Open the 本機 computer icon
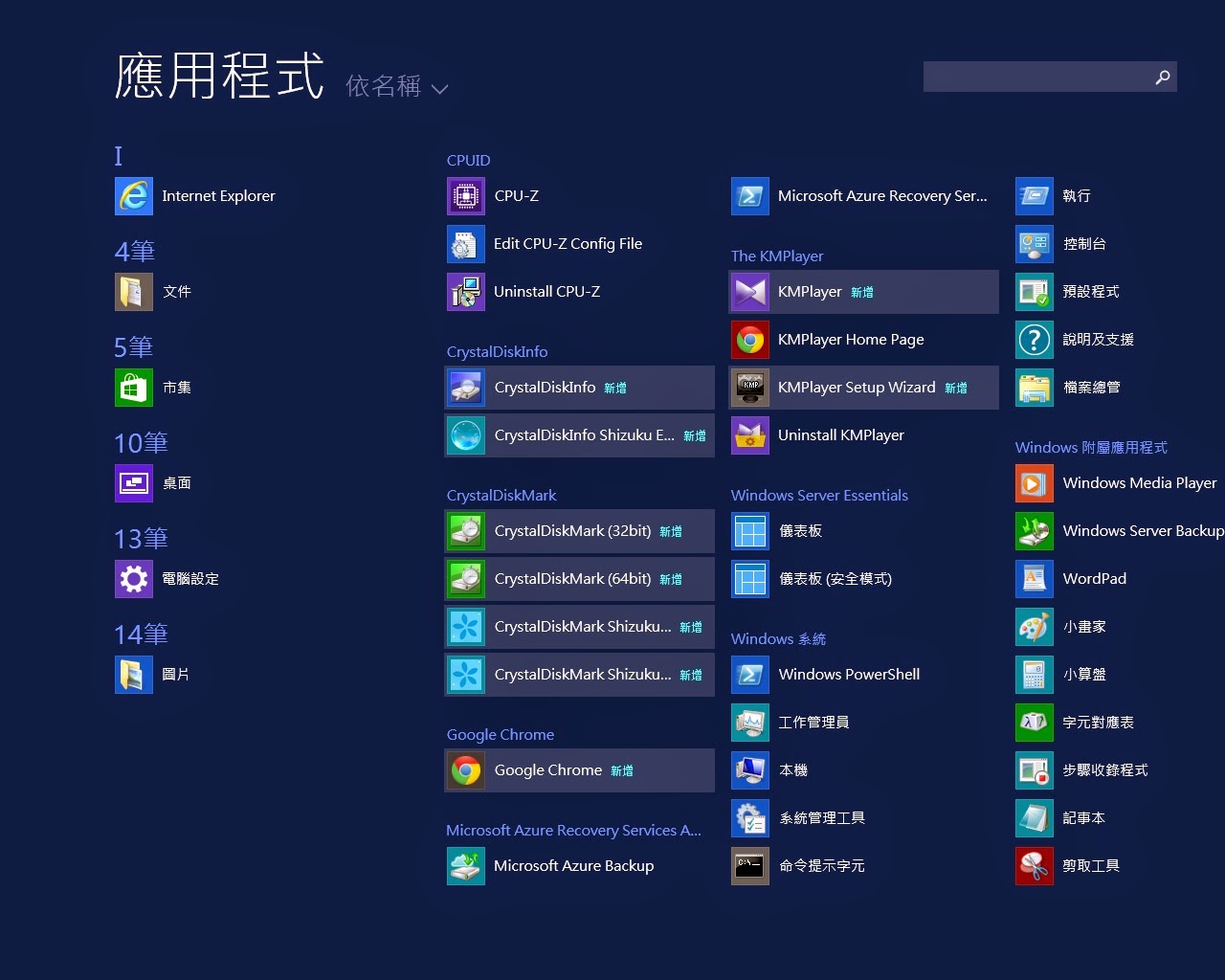This screenshot has height=980, width=1225. (x=750, y=770)
